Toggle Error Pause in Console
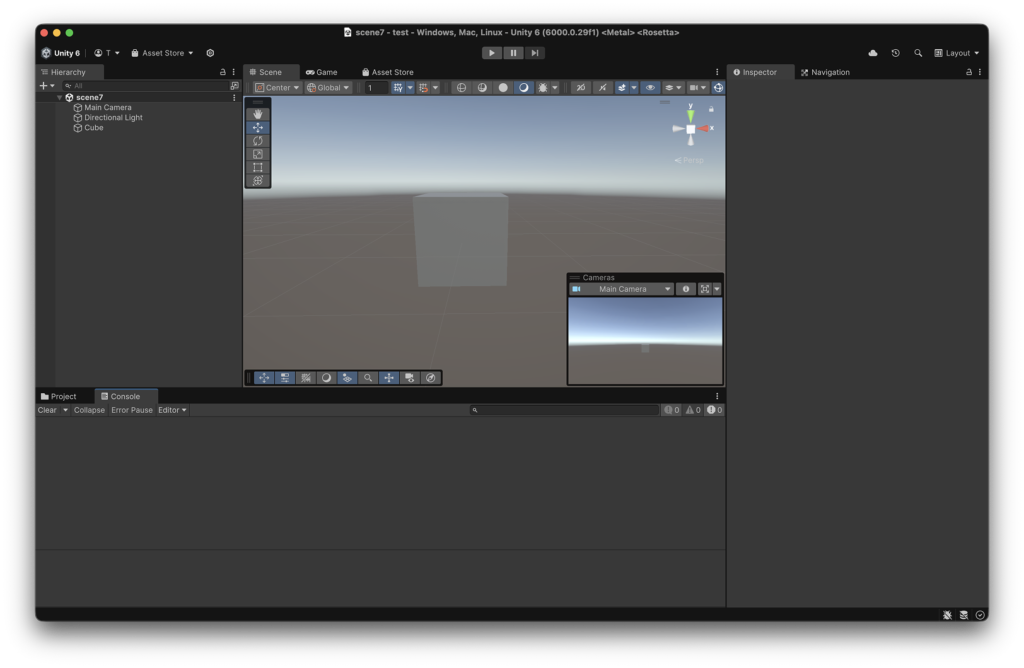The image size is (1024, 668). pos(132,410)
